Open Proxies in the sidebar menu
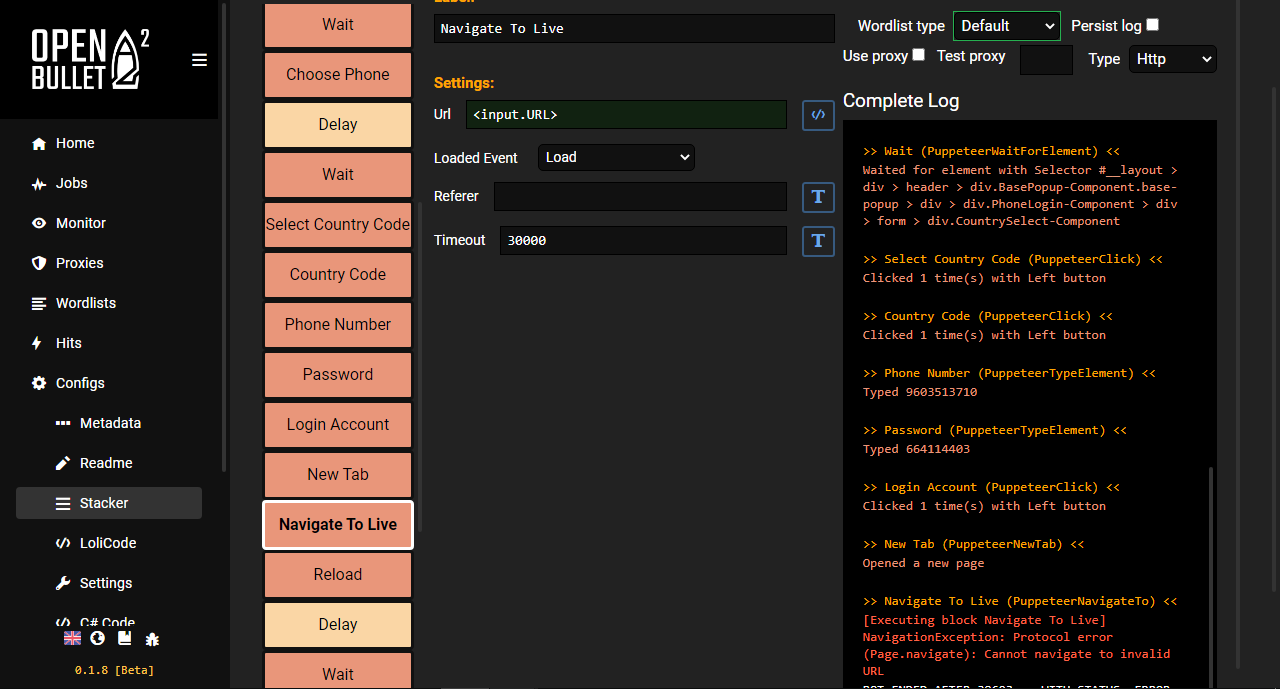The height and width of the screenshot is (689, 1280). (80, 263)
